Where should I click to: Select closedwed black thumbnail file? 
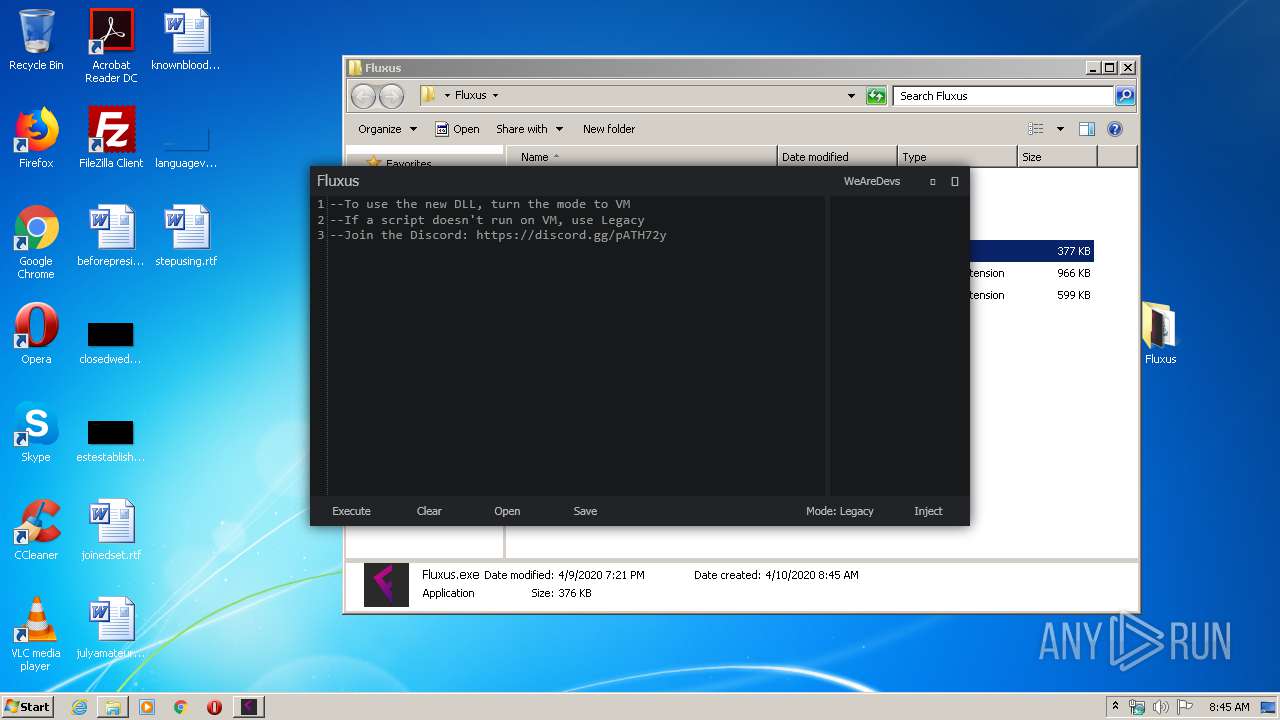tap(111, 343)
